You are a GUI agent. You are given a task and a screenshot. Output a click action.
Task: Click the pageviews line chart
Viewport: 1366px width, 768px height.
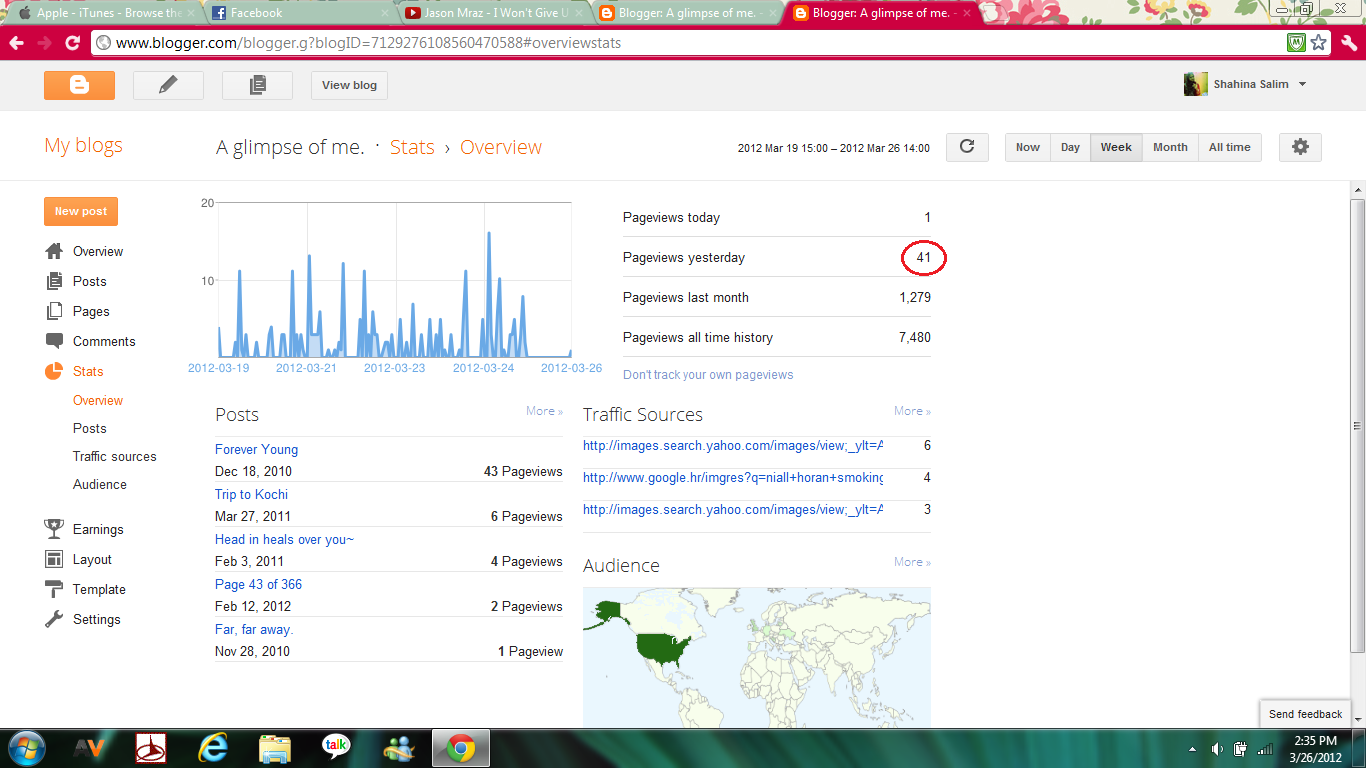tap(395, 280)
